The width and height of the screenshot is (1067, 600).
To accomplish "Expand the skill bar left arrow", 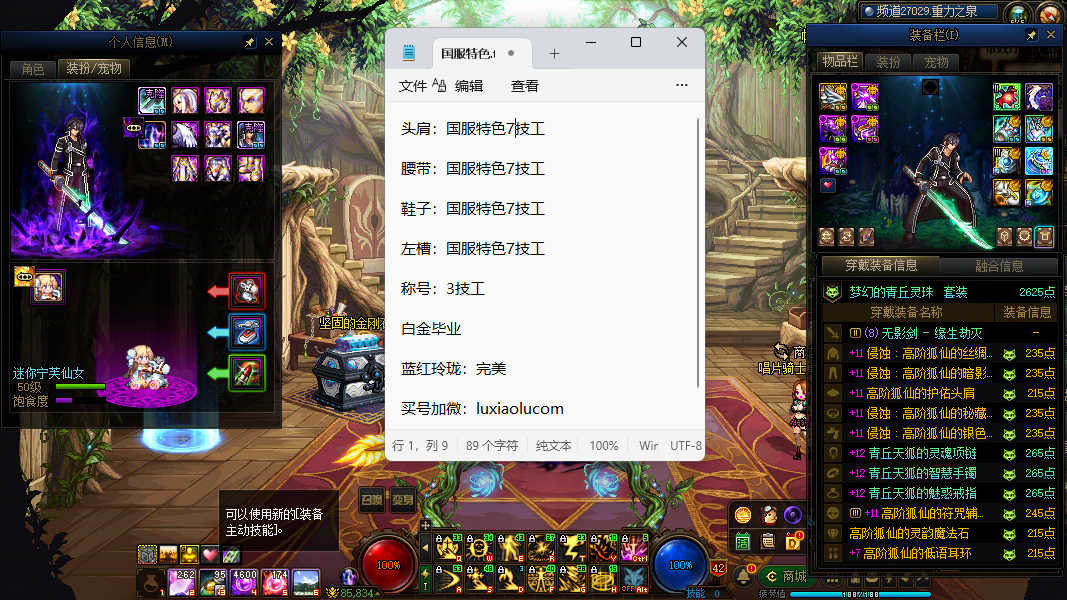I will (x=425, y=547).
